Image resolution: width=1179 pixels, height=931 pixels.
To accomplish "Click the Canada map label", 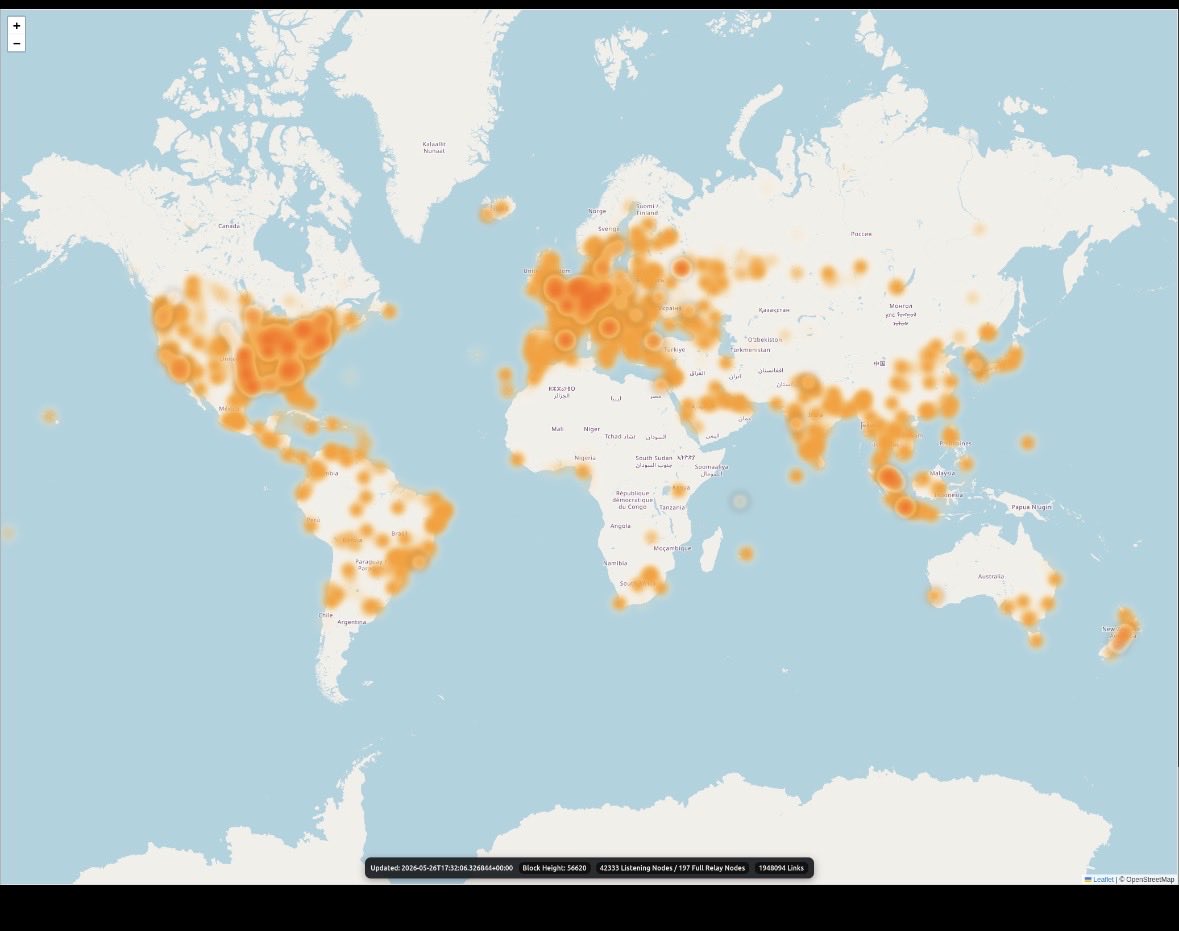I will coord(229,226).
